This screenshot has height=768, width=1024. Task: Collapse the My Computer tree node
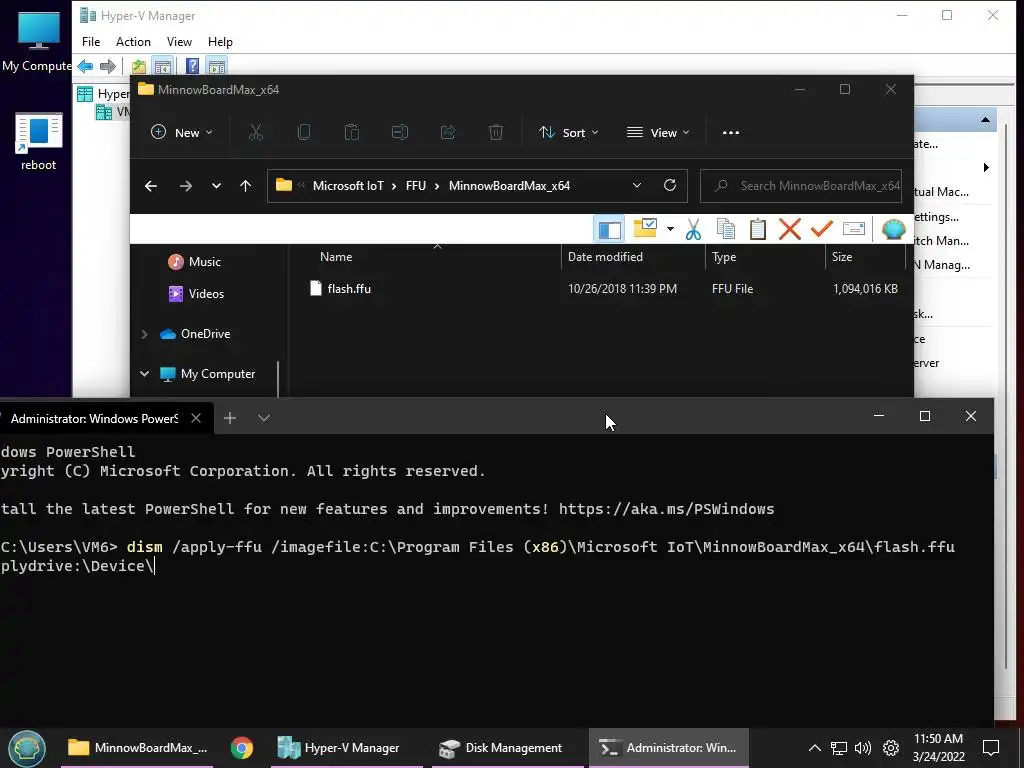coord(144,374)
